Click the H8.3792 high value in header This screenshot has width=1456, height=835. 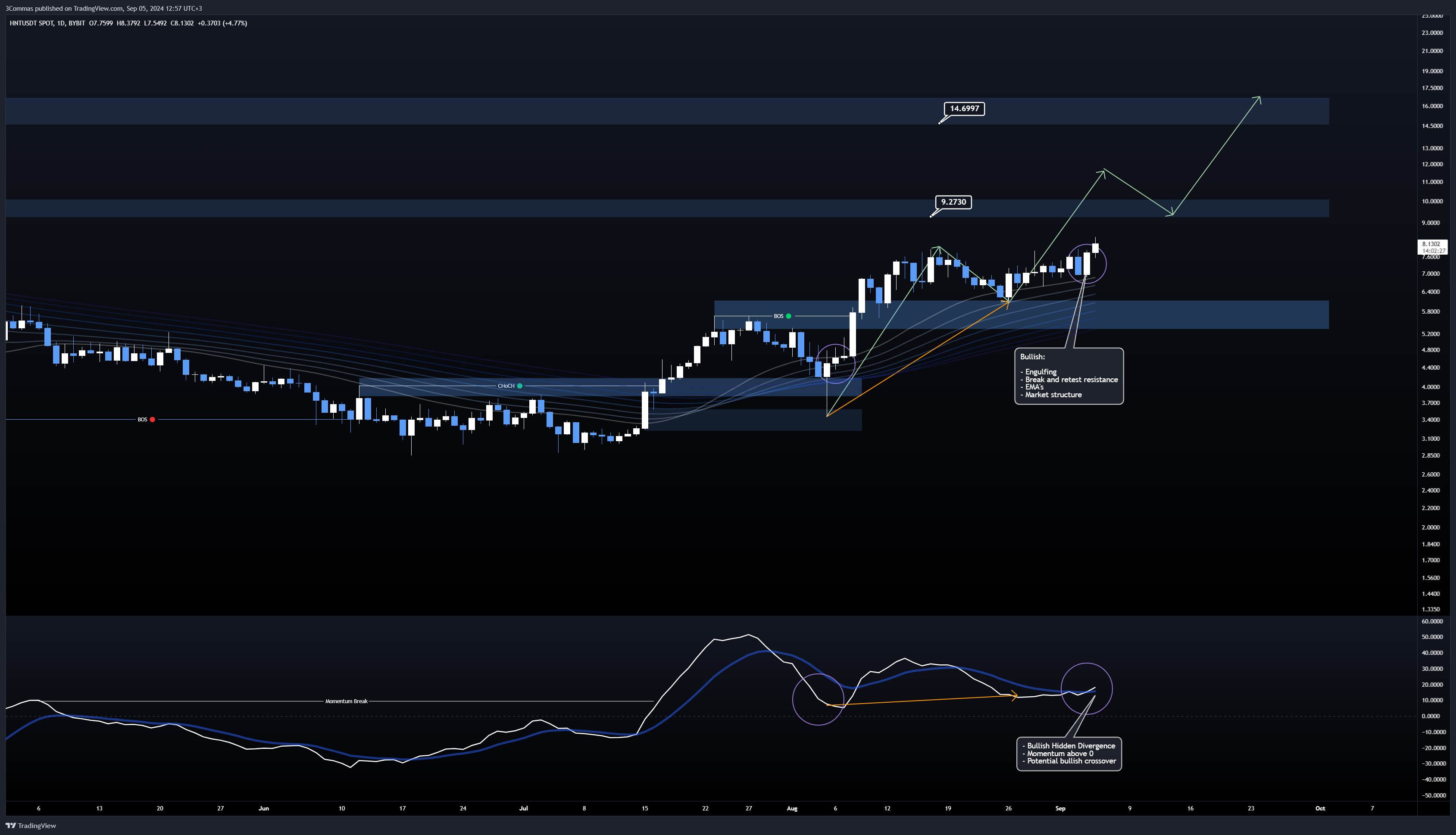[x=128, y=24]
